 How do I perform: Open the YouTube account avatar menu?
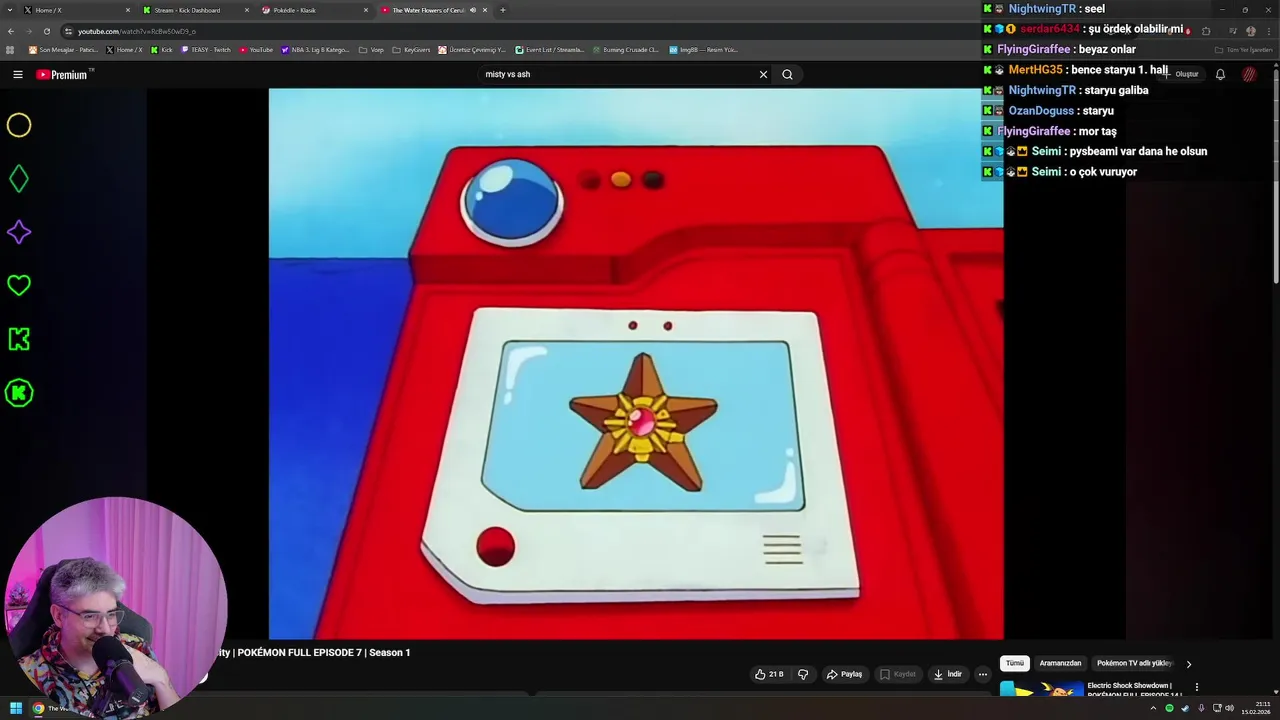point(1249,74)
